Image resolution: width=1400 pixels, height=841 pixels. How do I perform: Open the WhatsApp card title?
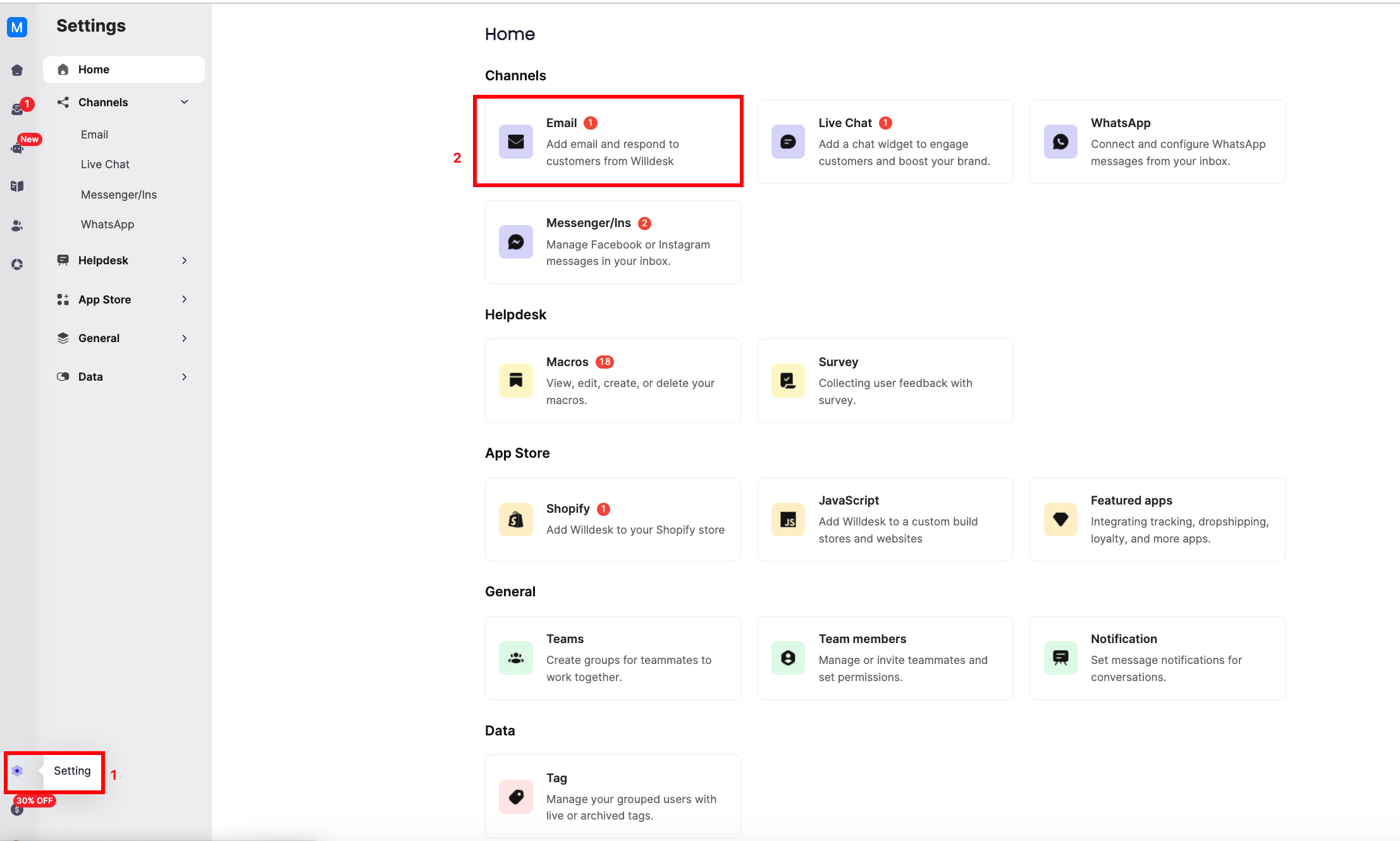[1121, 123]
